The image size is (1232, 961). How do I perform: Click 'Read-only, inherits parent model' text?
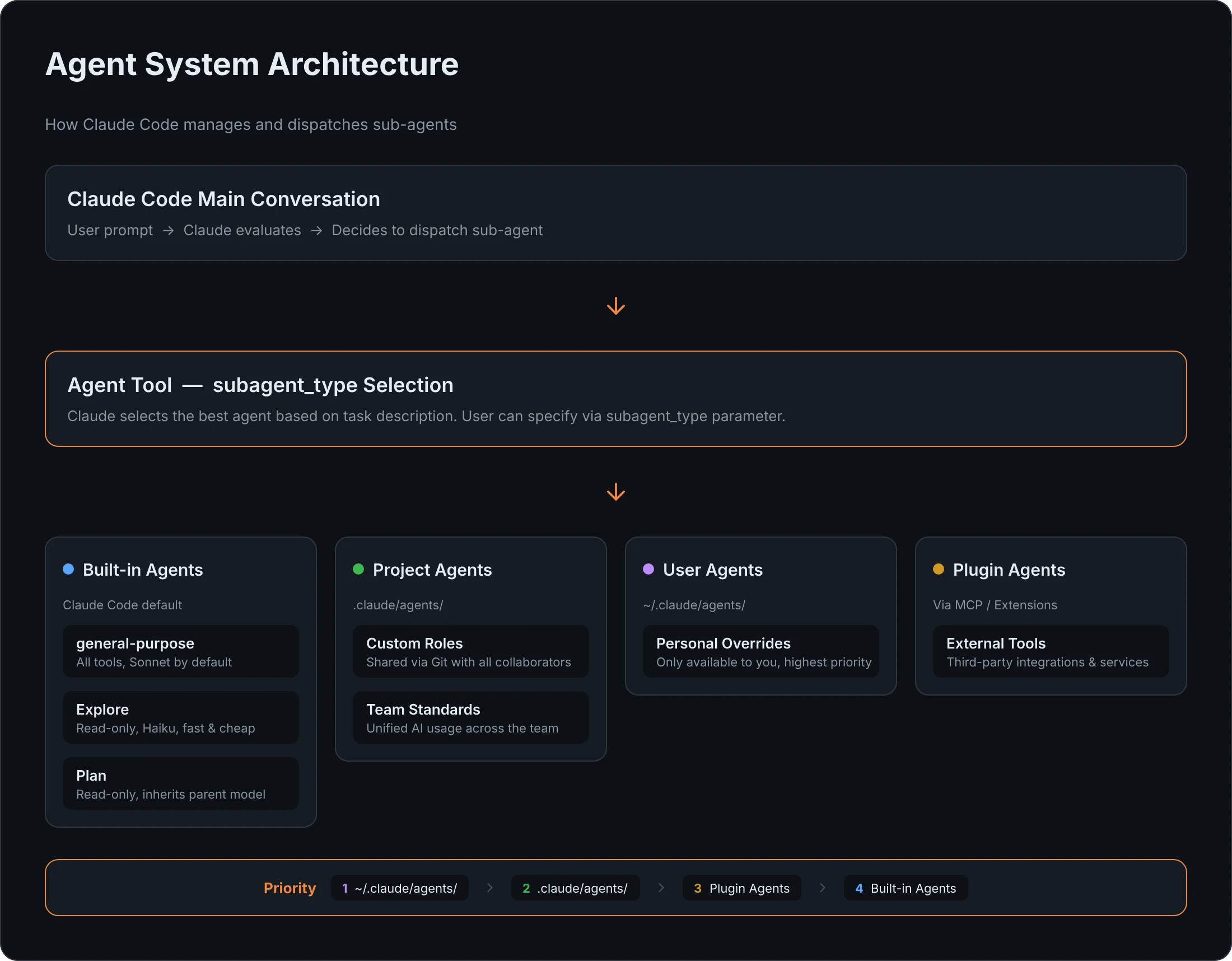pos(171,794)
